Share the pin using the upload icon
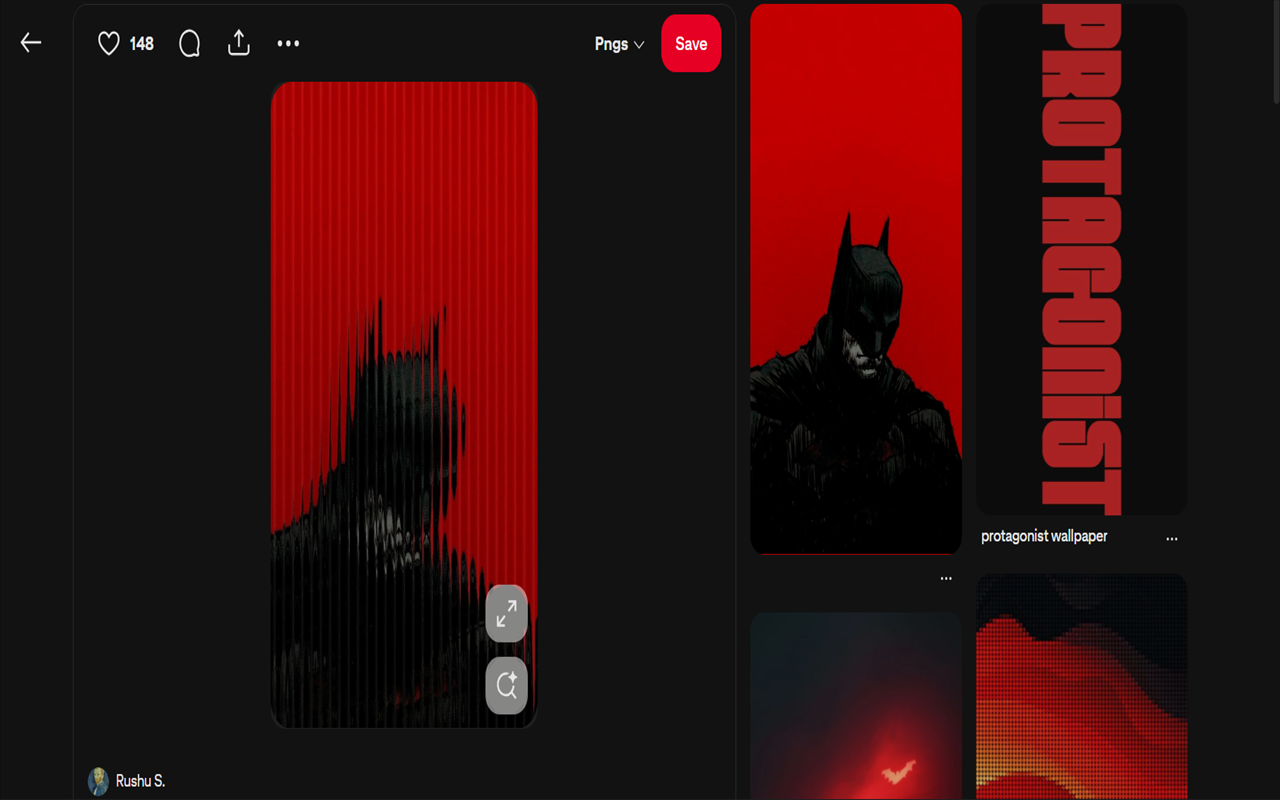This screenshot has width=1280, height=800. [x=238, y=43]
